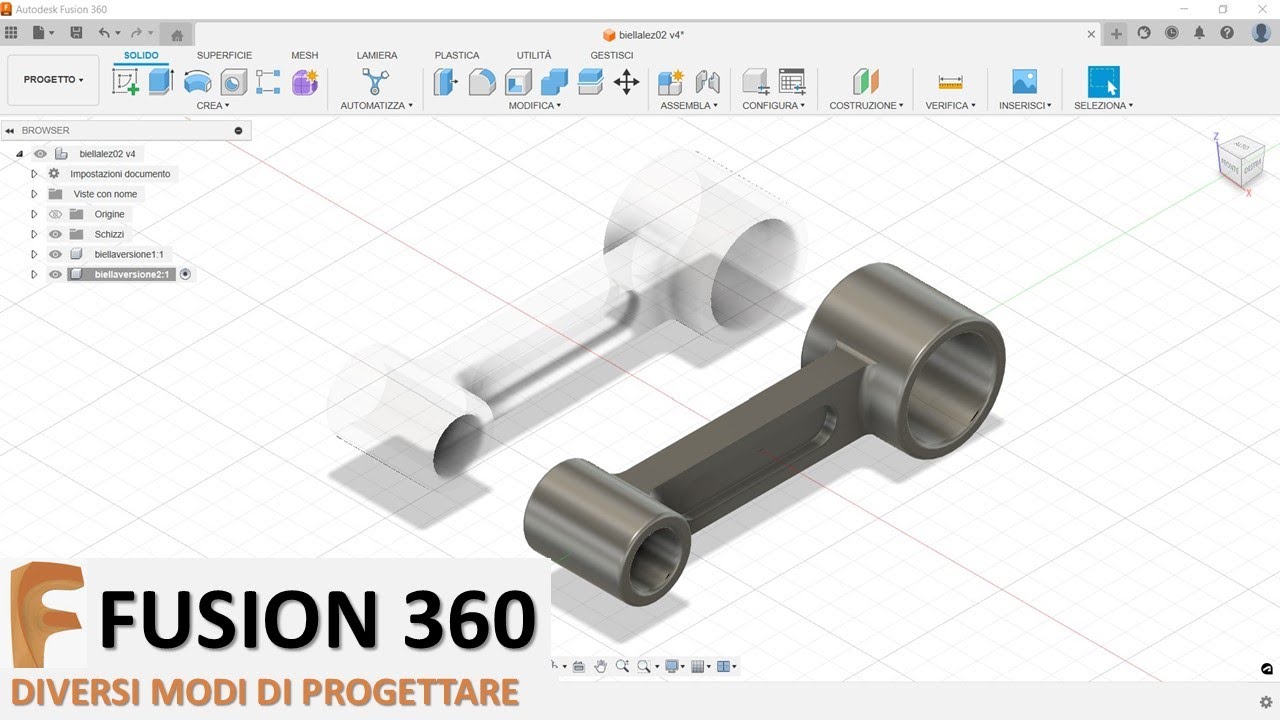
Task: Click the Change Parameters table icon
Action: click(791, 82)
